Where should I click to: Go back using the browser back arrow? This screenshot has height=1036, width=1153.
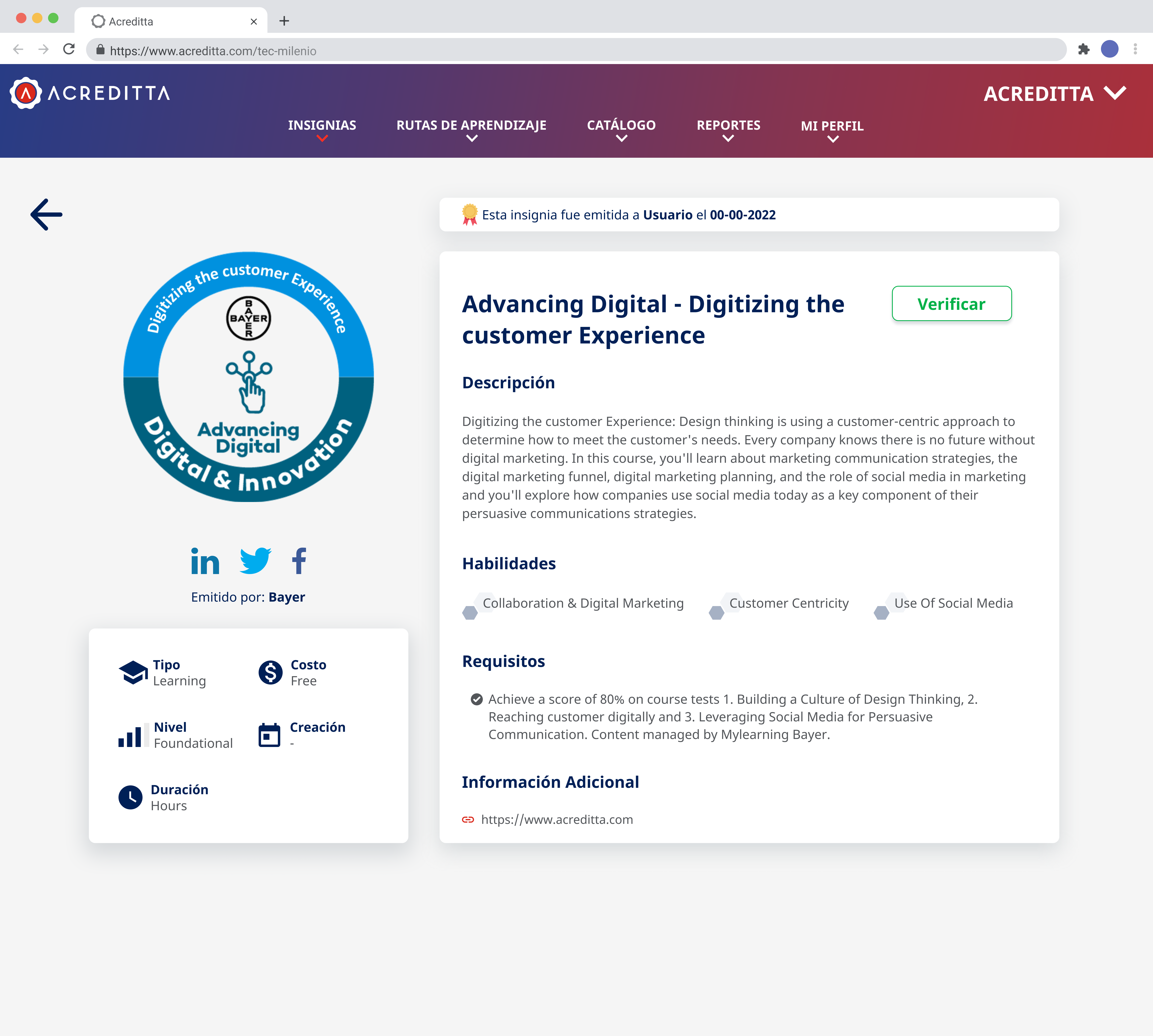[18, 49]
